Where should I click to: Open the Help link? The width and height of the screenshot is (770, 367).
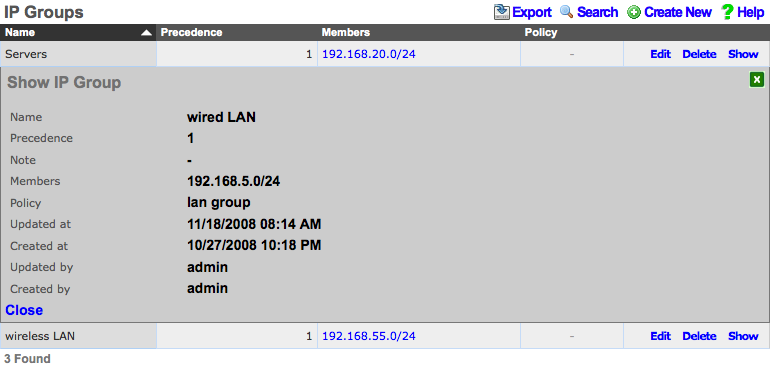coord(751,12)
